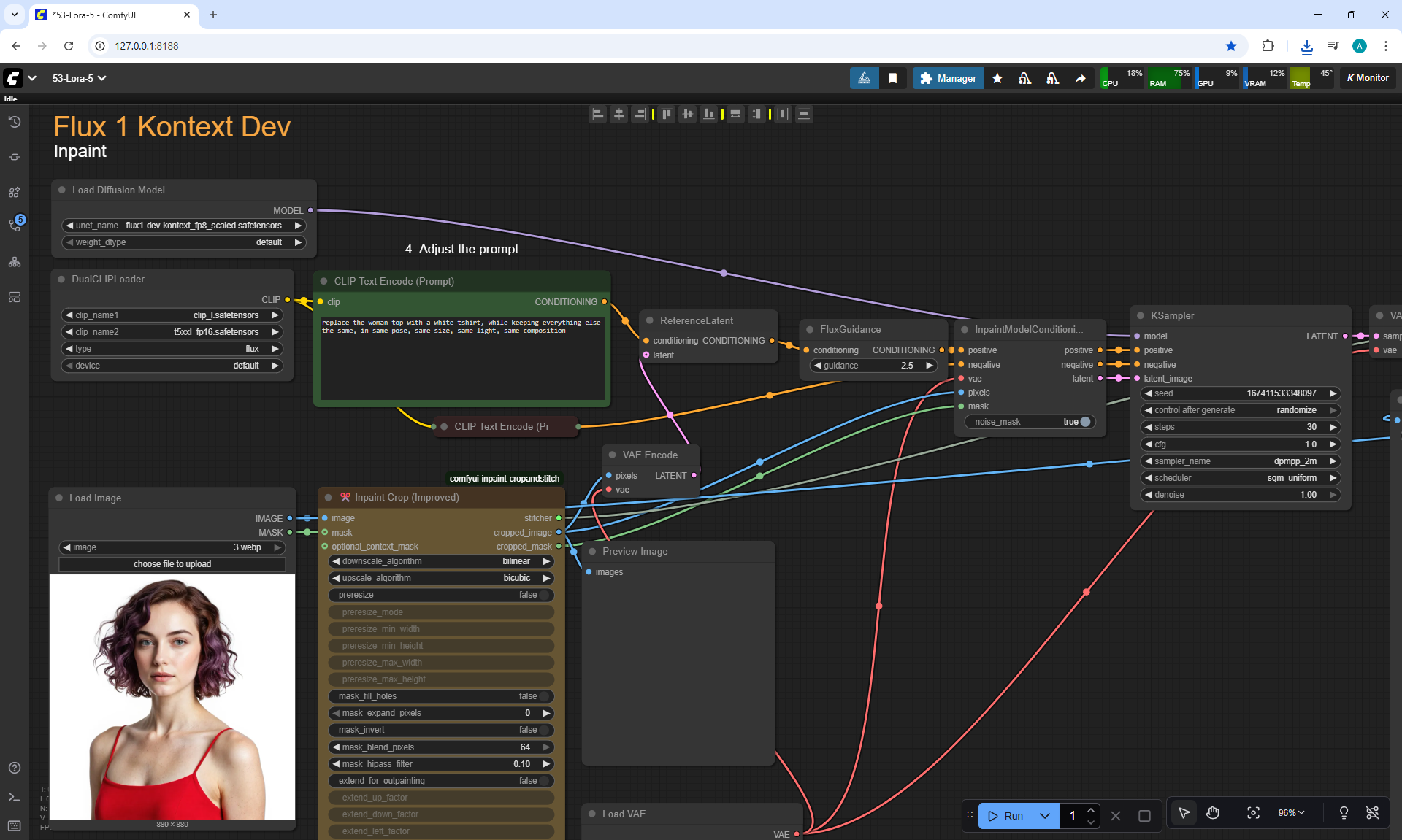Open the Run button dropdown arrow
The image size is (1402, 840).
1045,816
